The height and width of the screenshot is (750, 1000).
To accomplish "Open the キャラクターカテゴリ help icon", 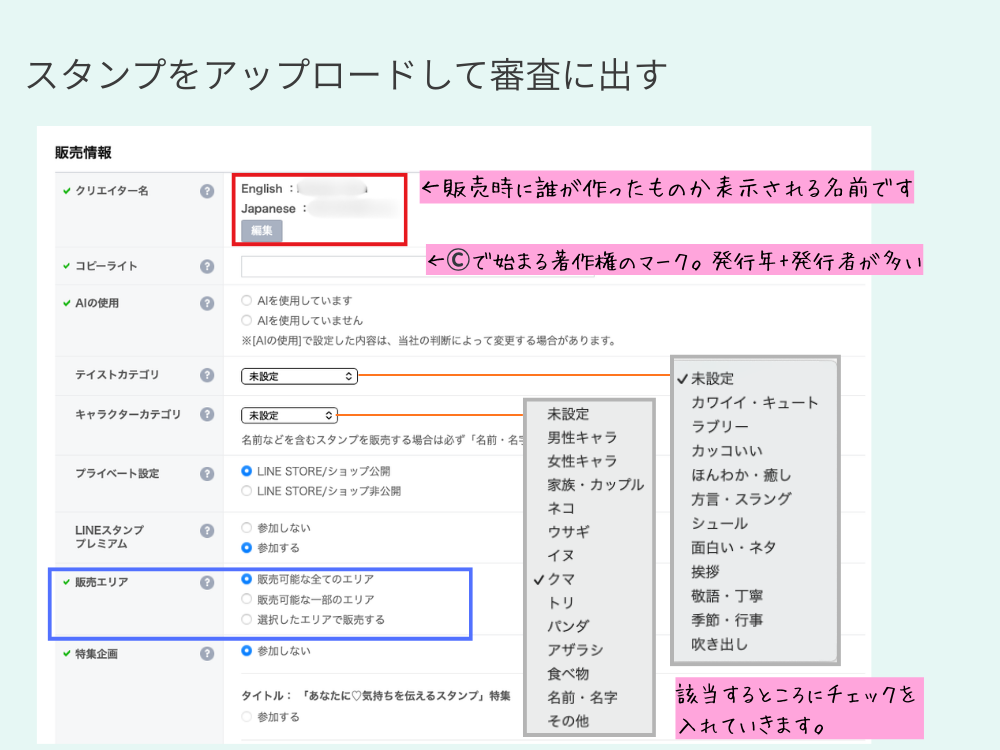I will coord(209,414).
